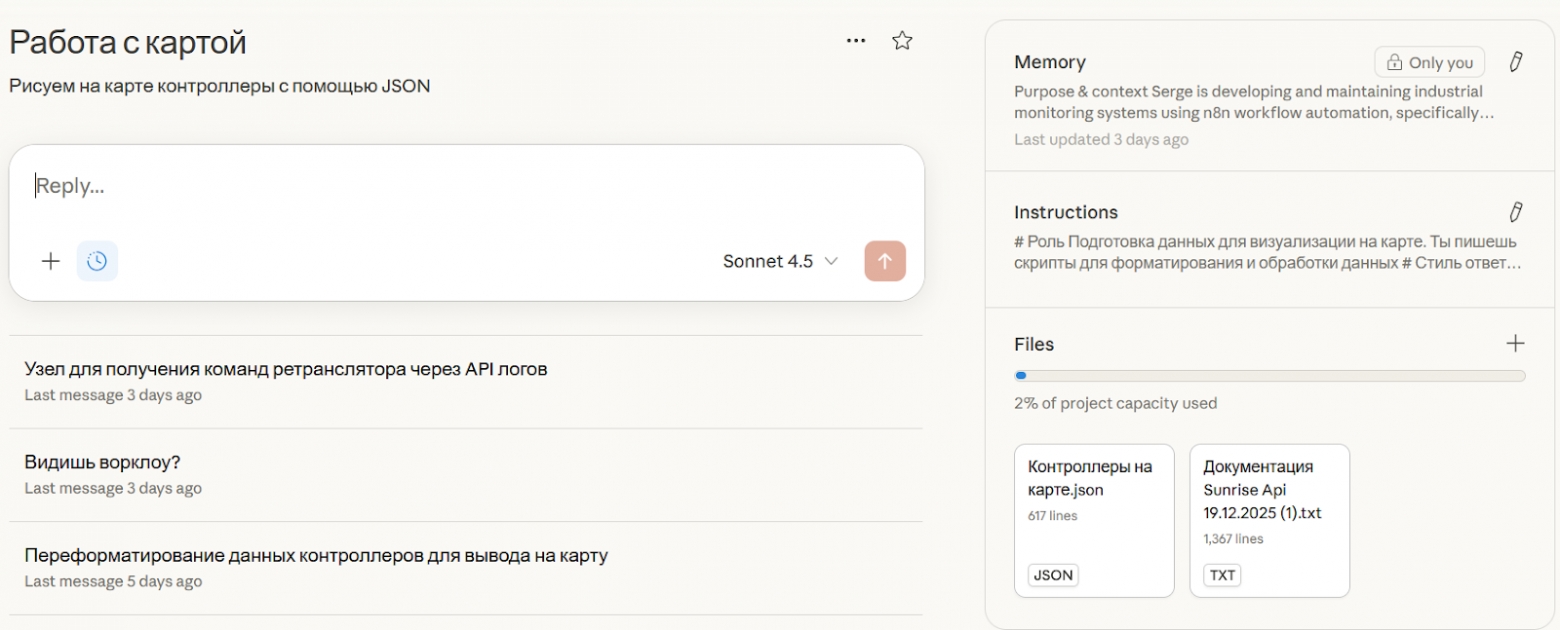Edit Instructions using the pencil icon
Viewport: 1560px width, 630px height.
click(x=1515, y=212)
